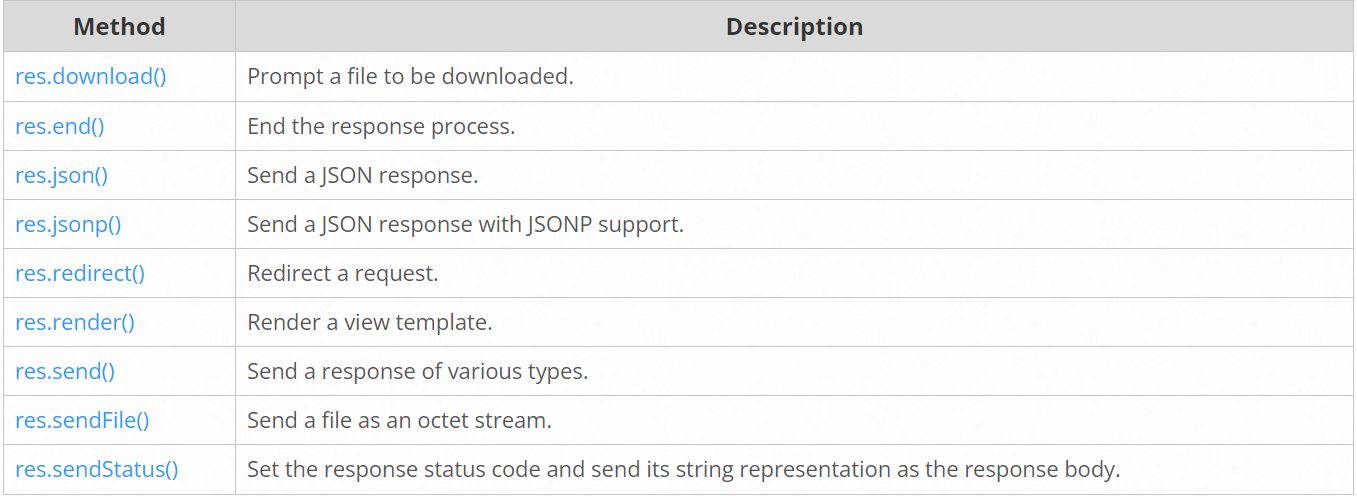Click the "End the response process" description
The height and width of the screenshot is (496, 1357).
[381, 126]
